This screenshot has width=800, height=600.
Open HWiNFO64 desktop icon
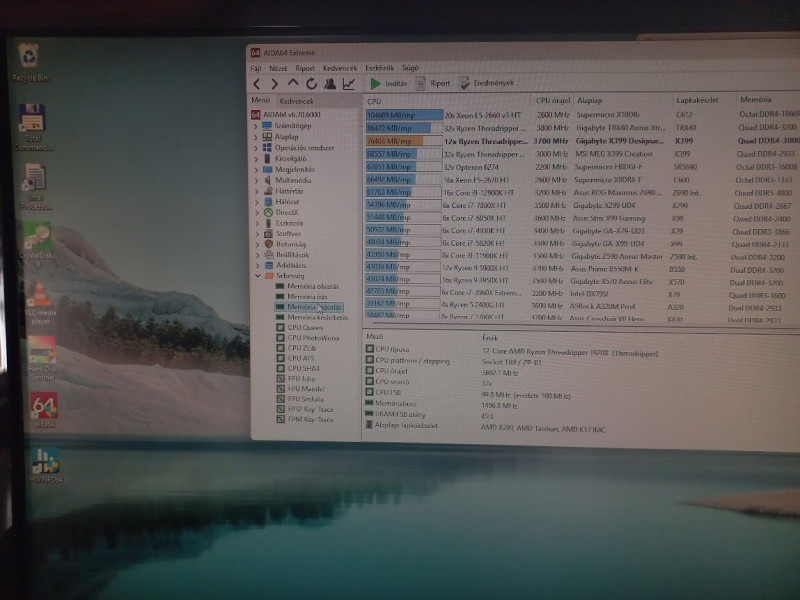pos(45,465)
